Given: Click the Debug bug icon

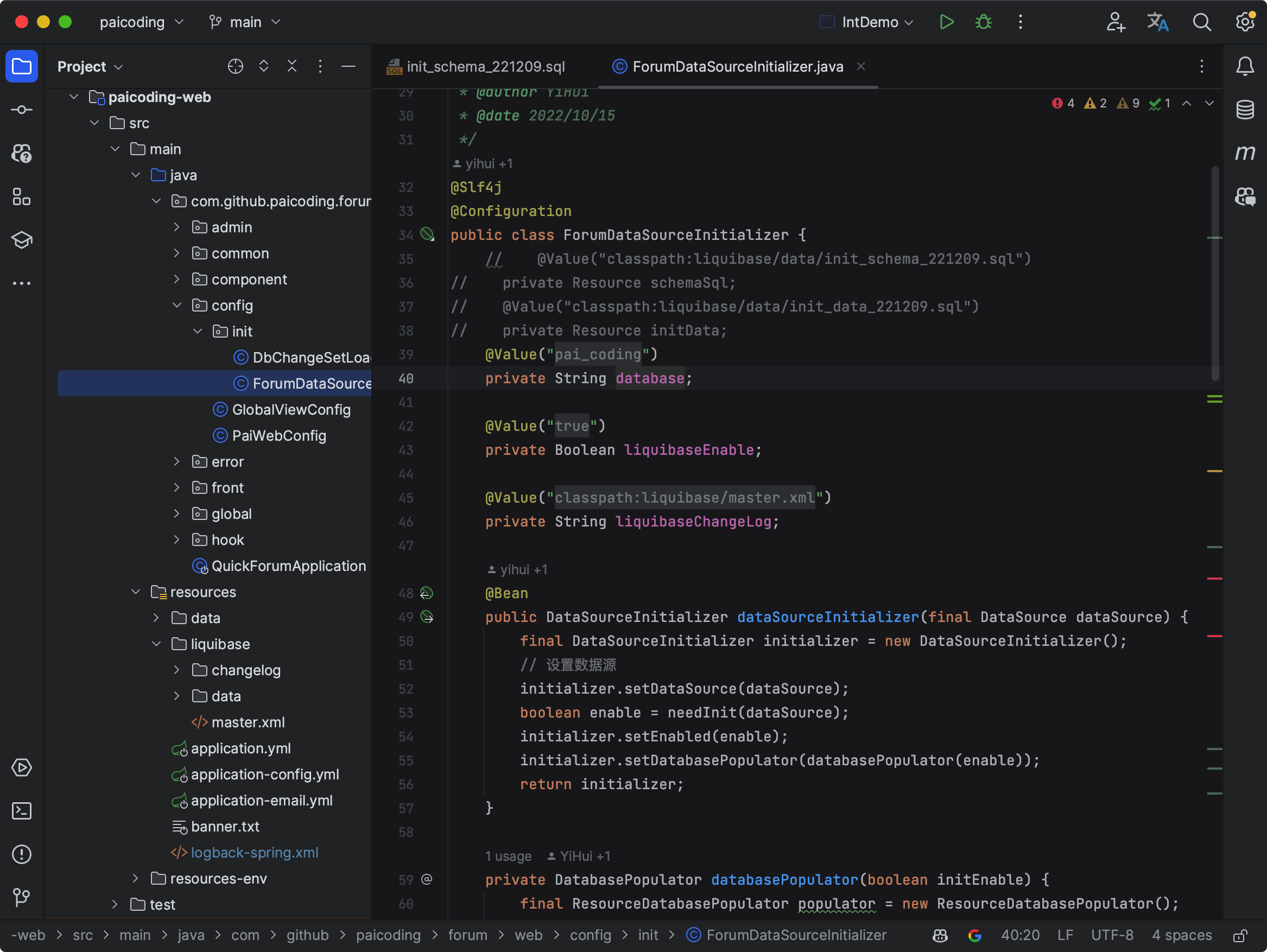Looking at the screenshot, I should 984,22.
